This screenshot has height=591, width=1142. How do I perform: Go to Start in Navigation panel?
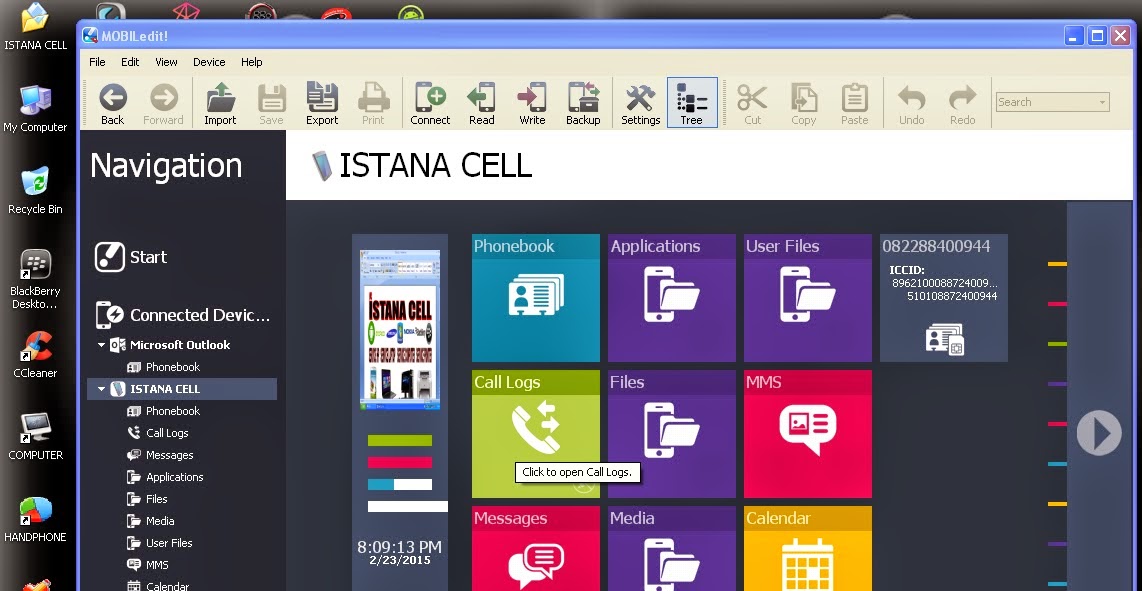131,257
